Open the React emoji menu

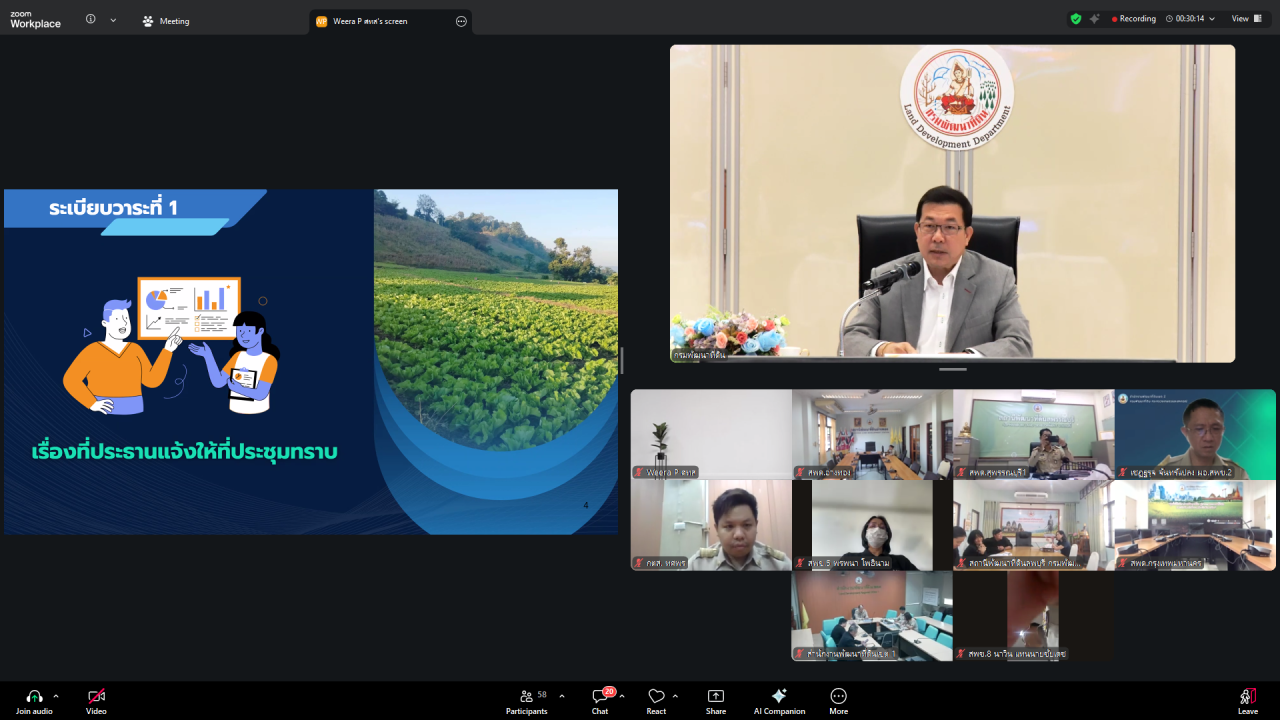[656, 696]
